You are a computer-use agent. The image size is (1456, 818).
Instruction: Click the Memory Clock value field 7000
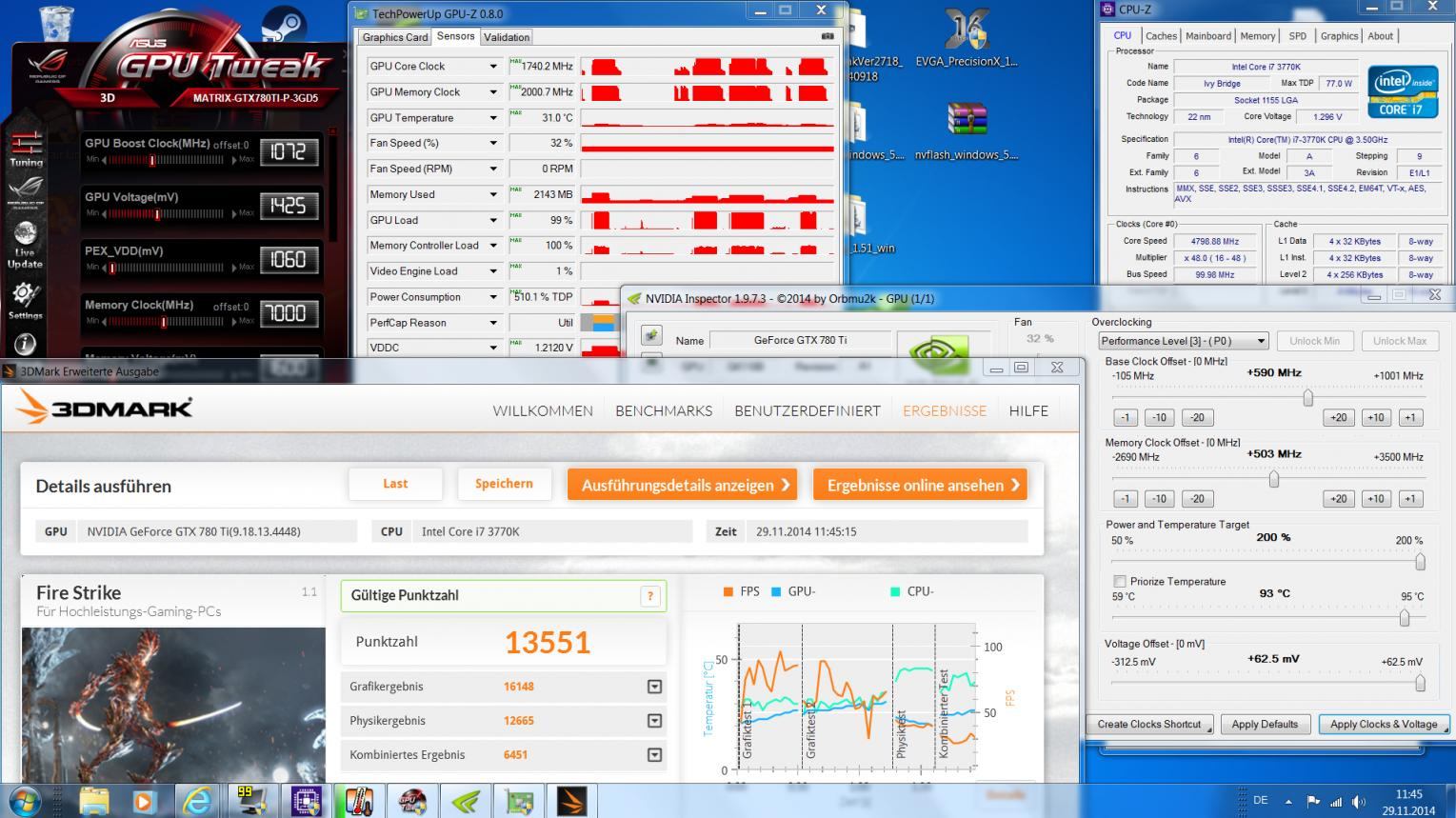tap(289, 313)
